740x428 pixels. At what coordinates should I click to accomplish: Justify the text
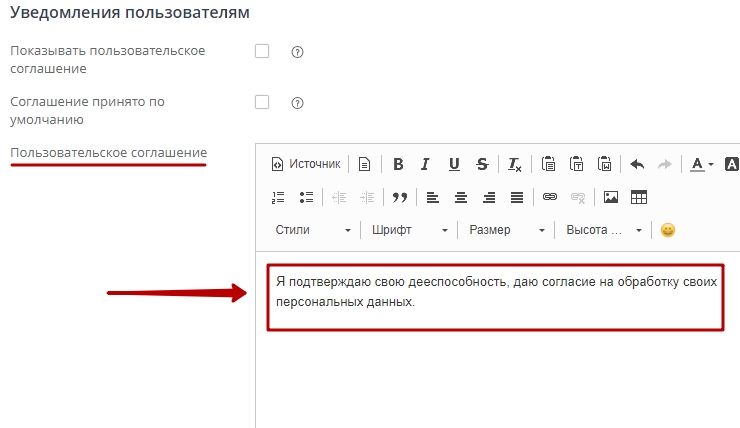pyautogui.click(x=517, y=197)
